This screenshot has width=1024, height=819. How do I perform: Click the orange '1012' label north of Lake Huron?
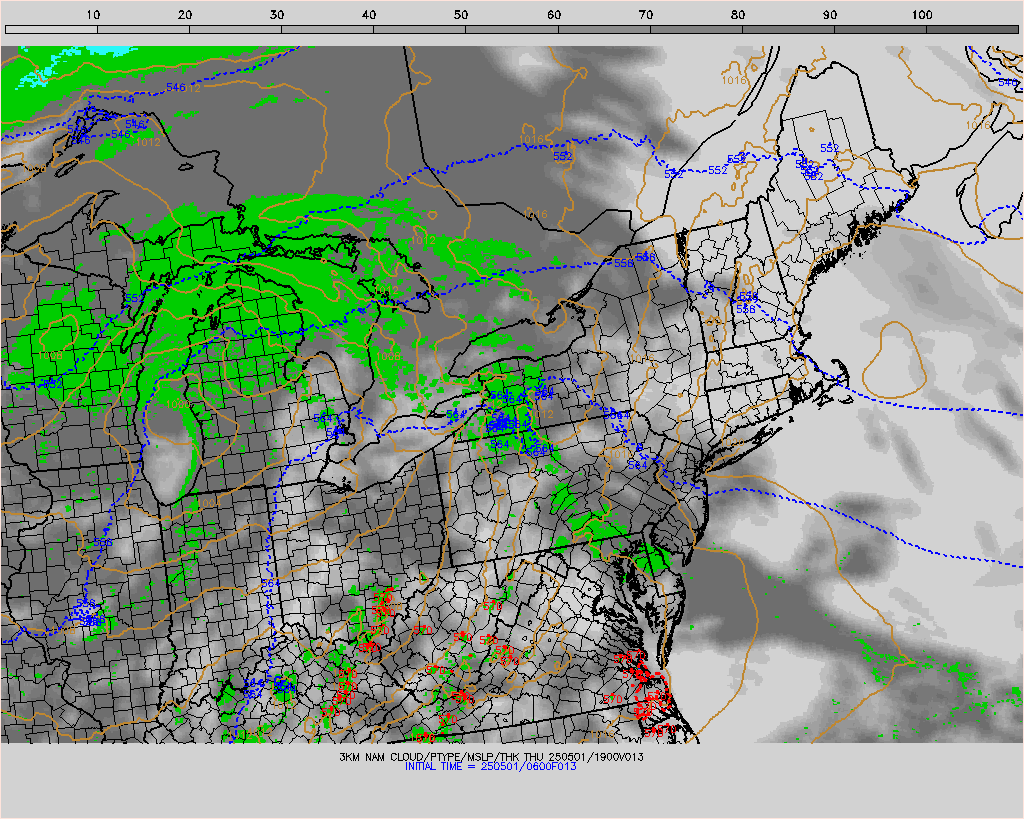(x=423, y=240)
